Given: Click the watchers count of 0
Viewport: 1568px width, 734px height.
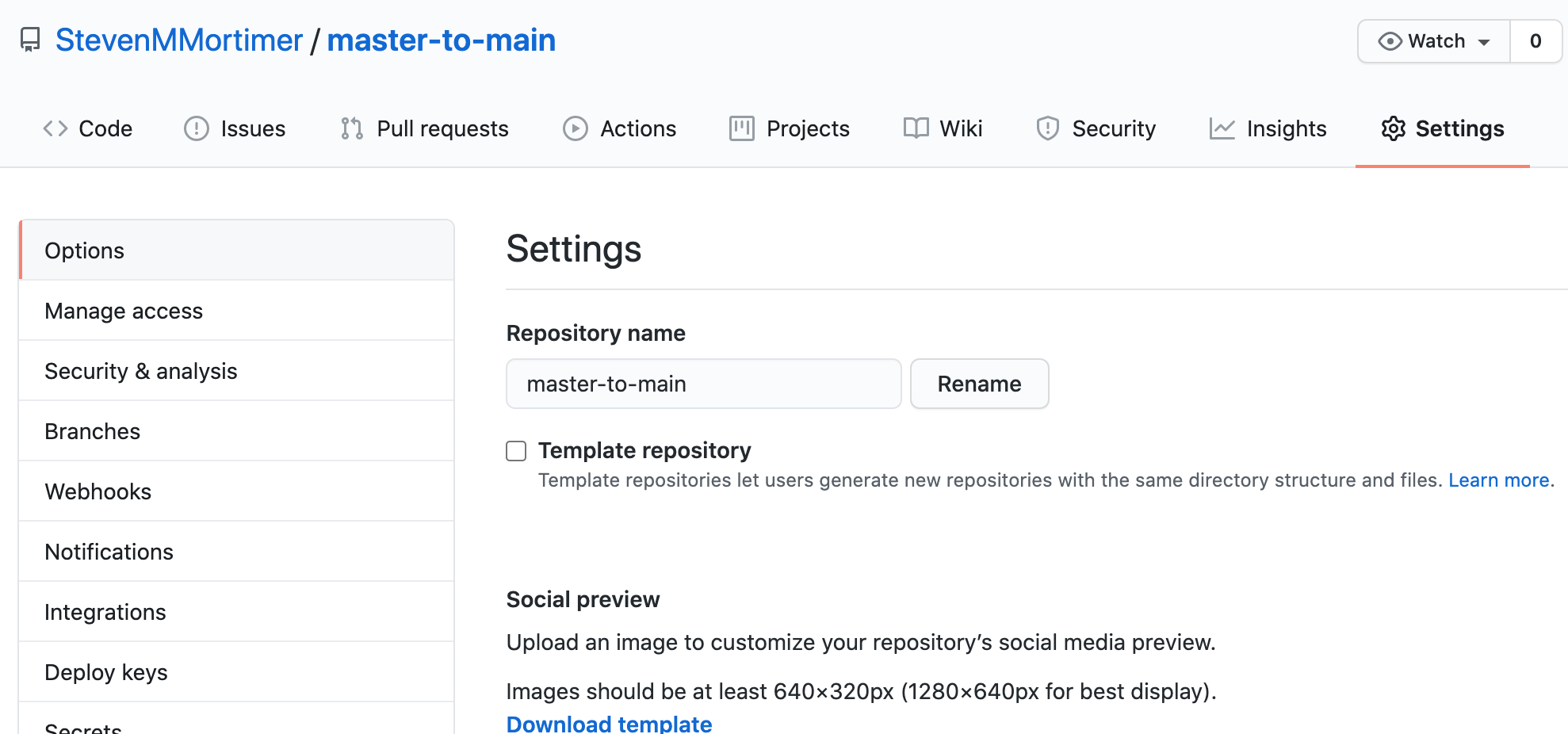Looking at the screenshot, I should tap(1535, 41).
